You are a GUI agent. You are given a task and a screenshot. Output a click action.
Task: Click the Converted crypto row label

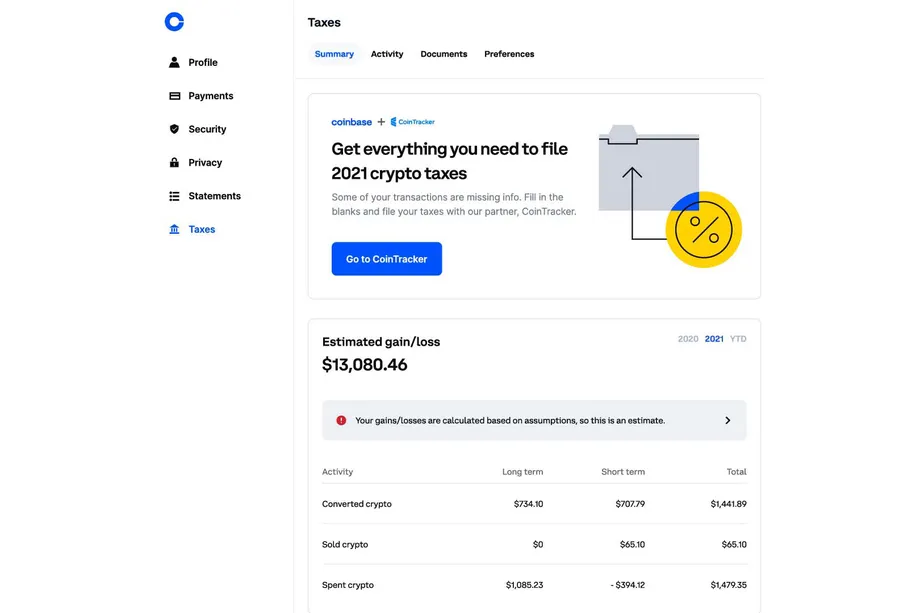click(357, 504)
